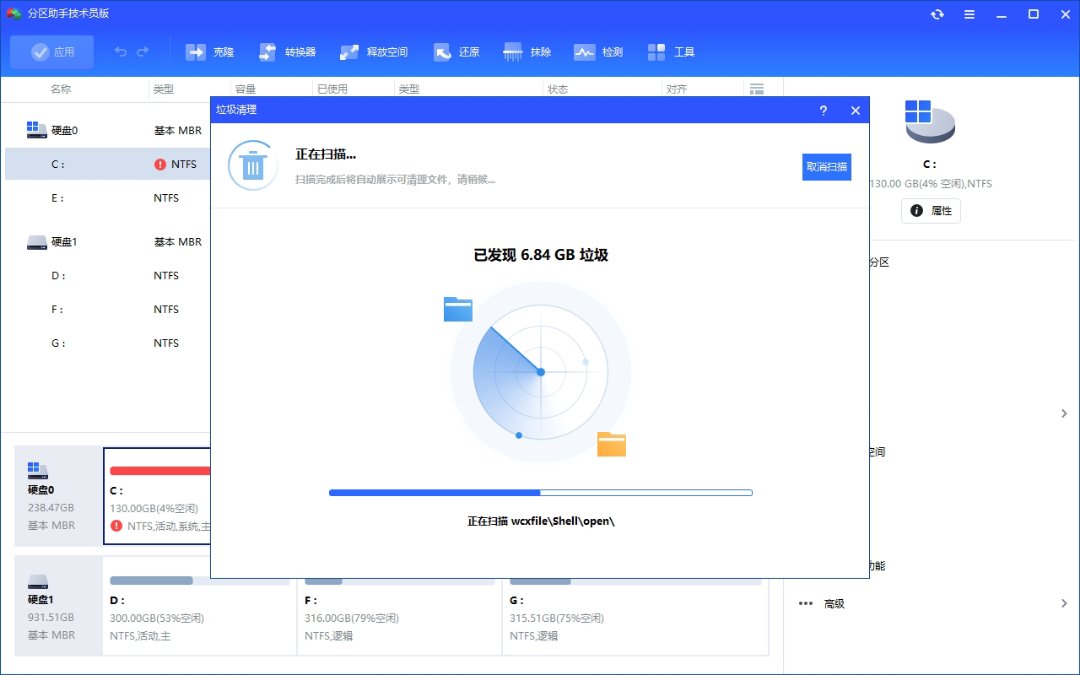Screen dimensions: 1080x675
Task: Open the Tools (工具) menu icon
Action: click(x=671, y=52)
